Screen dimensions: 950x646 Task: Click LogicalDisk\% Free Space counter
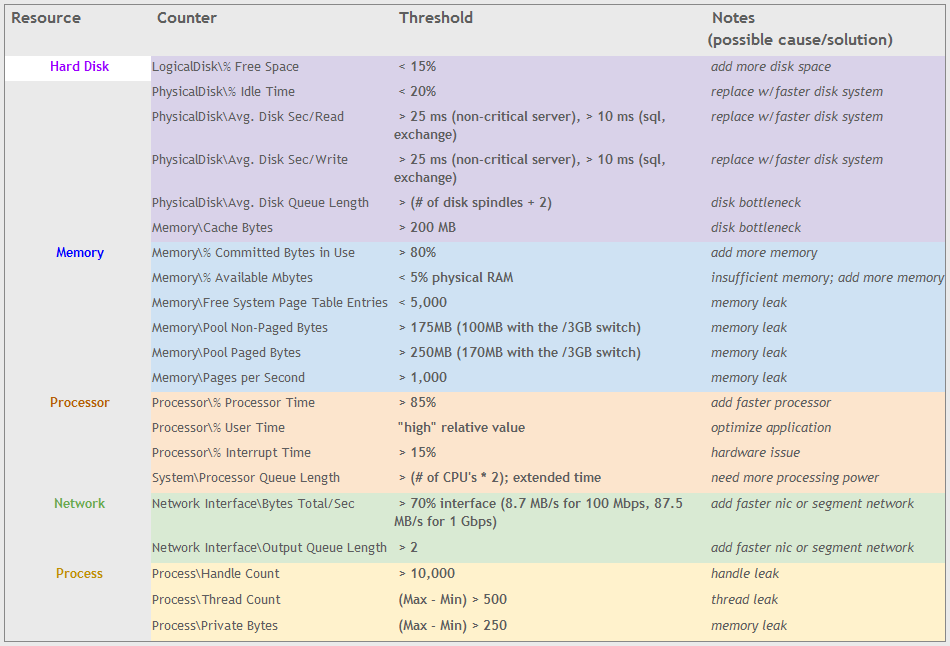tap(225, 67)
